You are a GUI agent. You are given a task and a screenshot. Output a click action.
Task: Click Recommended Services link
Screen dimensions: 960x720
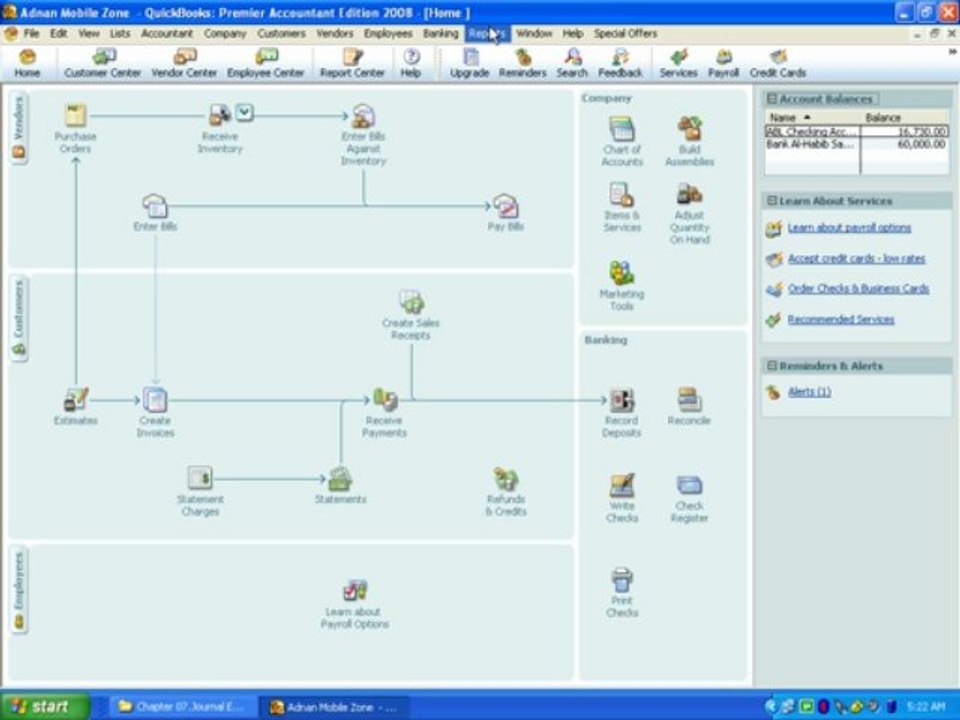click(841, 319)
